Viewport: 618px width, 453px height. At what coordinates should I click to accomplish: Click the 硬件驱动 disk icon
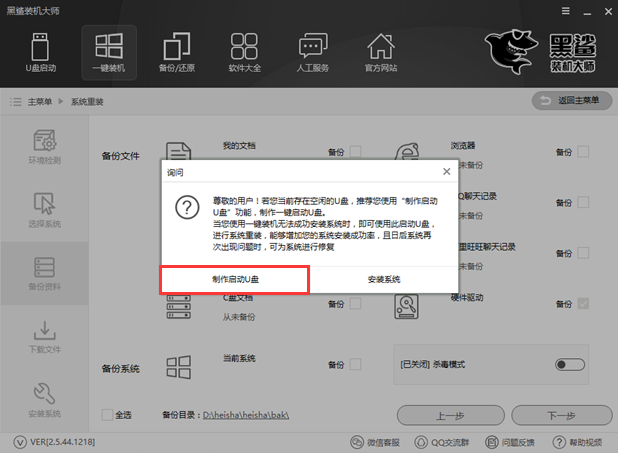point(406,306)
